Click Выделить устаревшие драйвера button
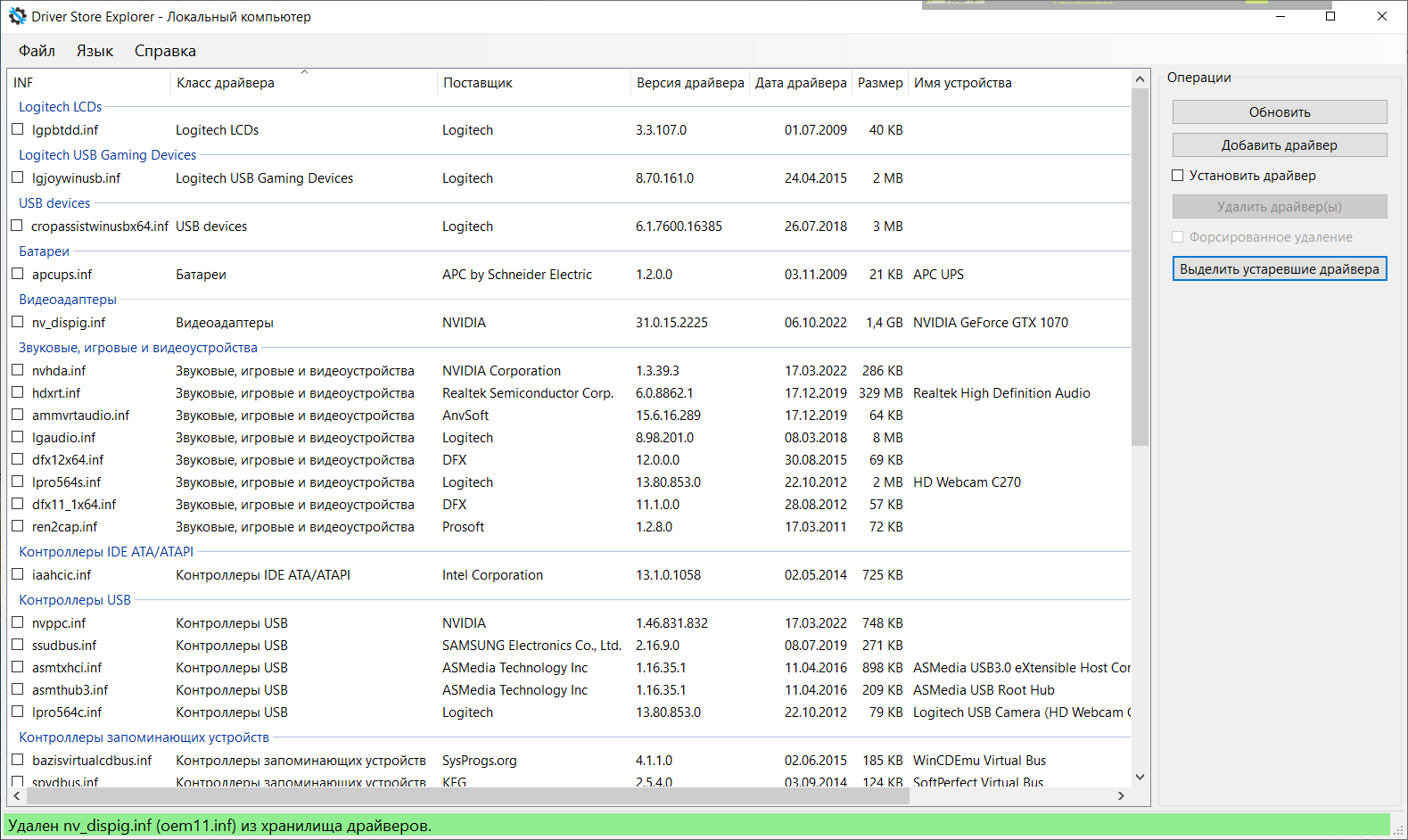The image size is (1408, 840). click(1280, 269)
